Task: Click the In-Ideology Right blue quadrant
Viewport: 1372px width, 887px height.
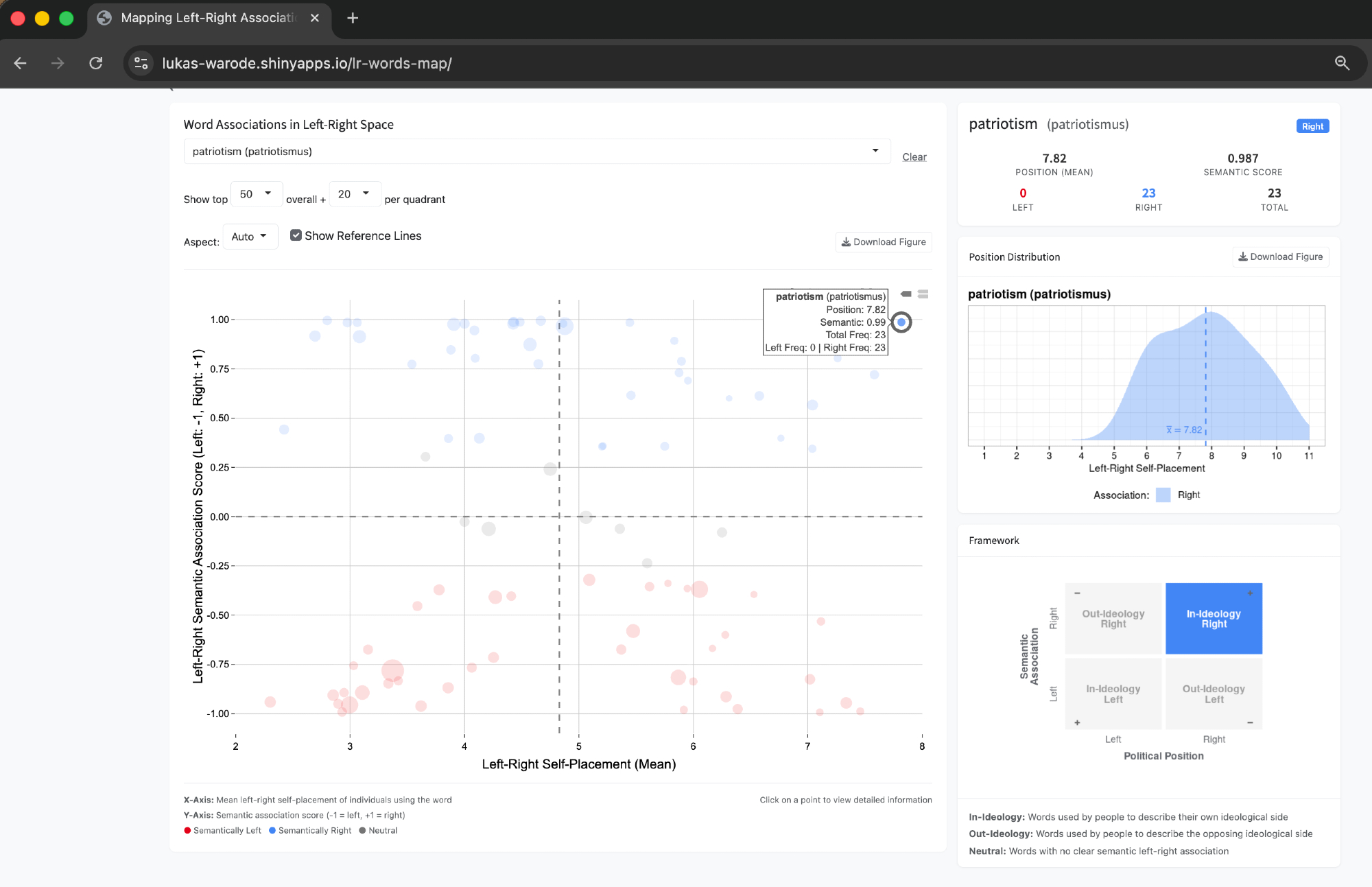Action: [x=1214, y=619]
